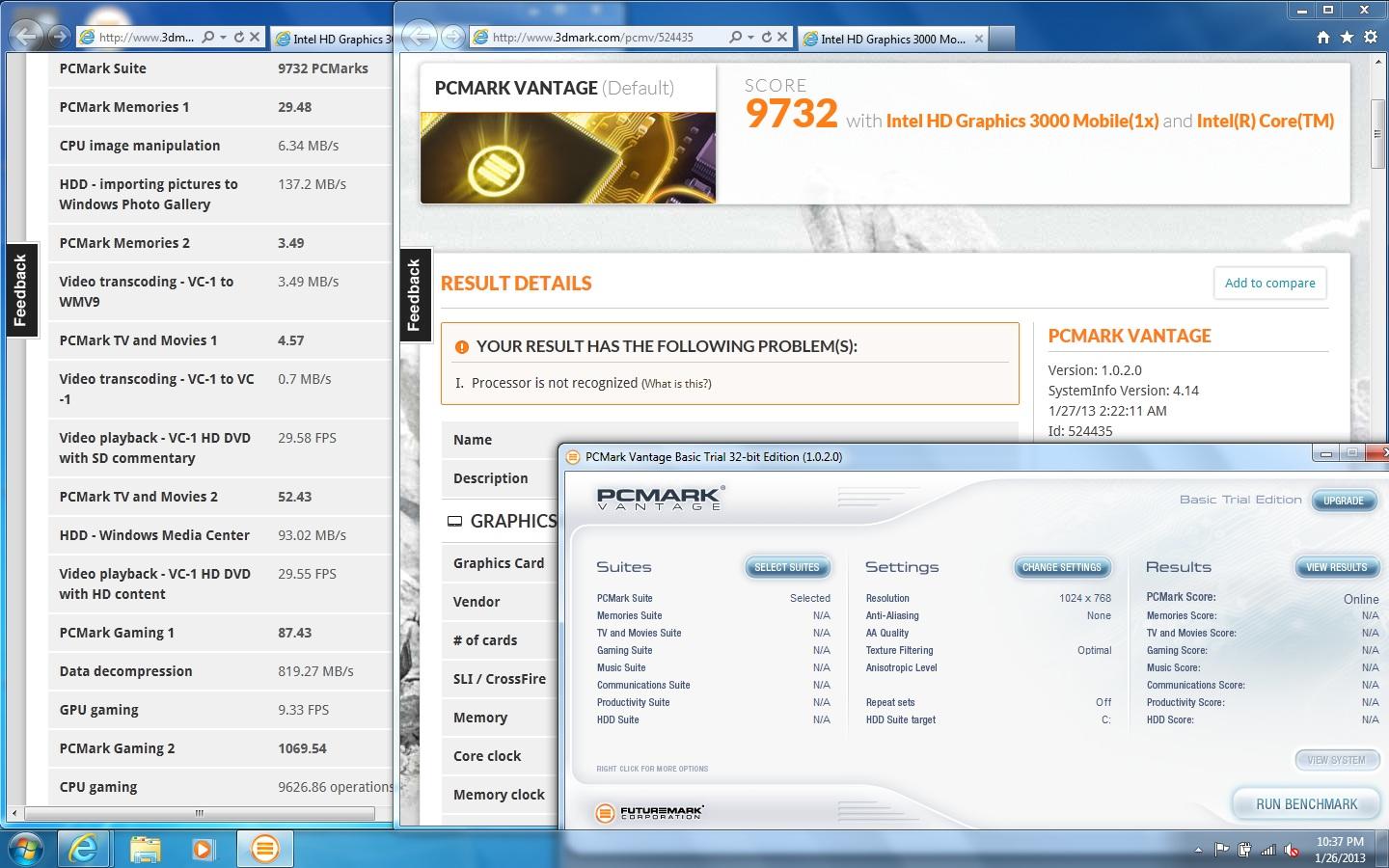Open IE Tools gear menu
The image size is (1389, 868).
pos(1371,37)
